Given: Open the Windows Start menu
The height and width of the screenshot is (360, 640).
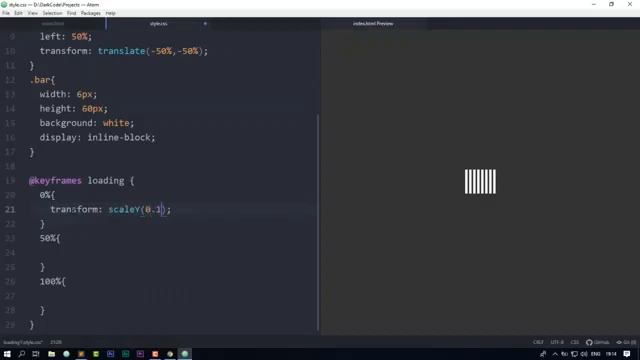Looking at the screenshot, I should pyautogui.click(x=7, y=354).
